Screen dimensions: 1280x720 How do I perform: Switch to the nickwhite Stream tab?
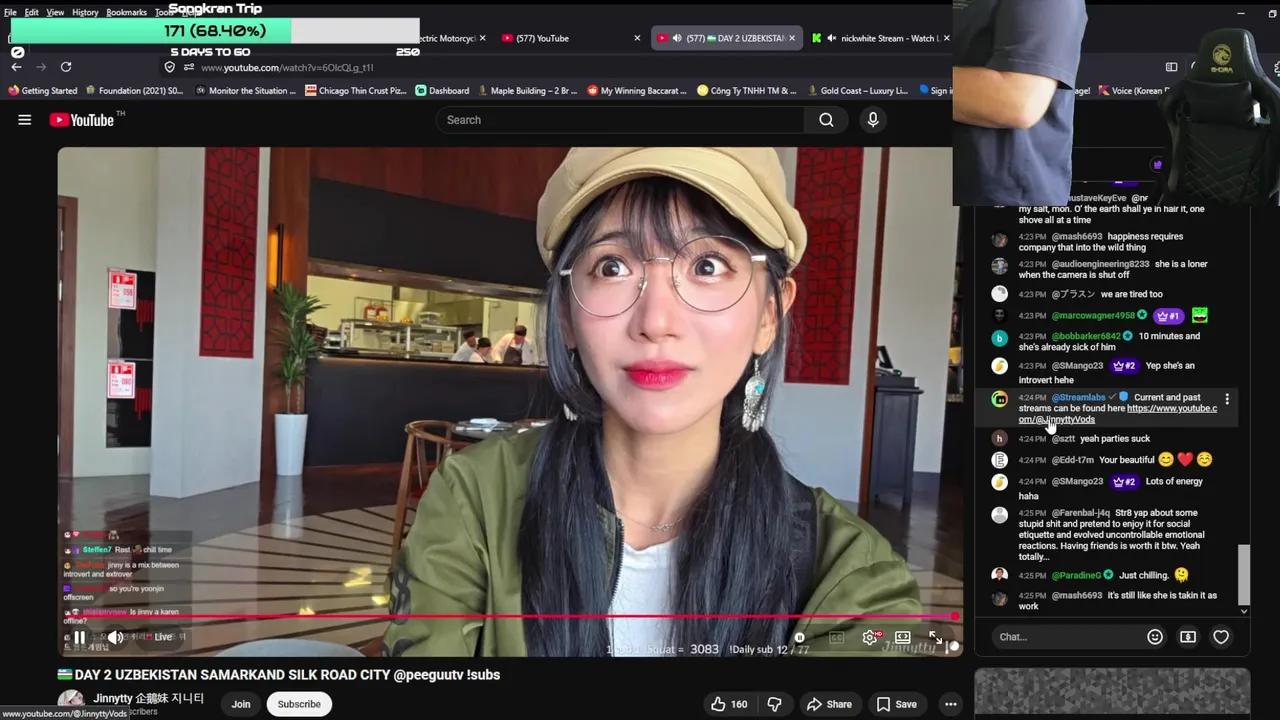click(880, 38)
